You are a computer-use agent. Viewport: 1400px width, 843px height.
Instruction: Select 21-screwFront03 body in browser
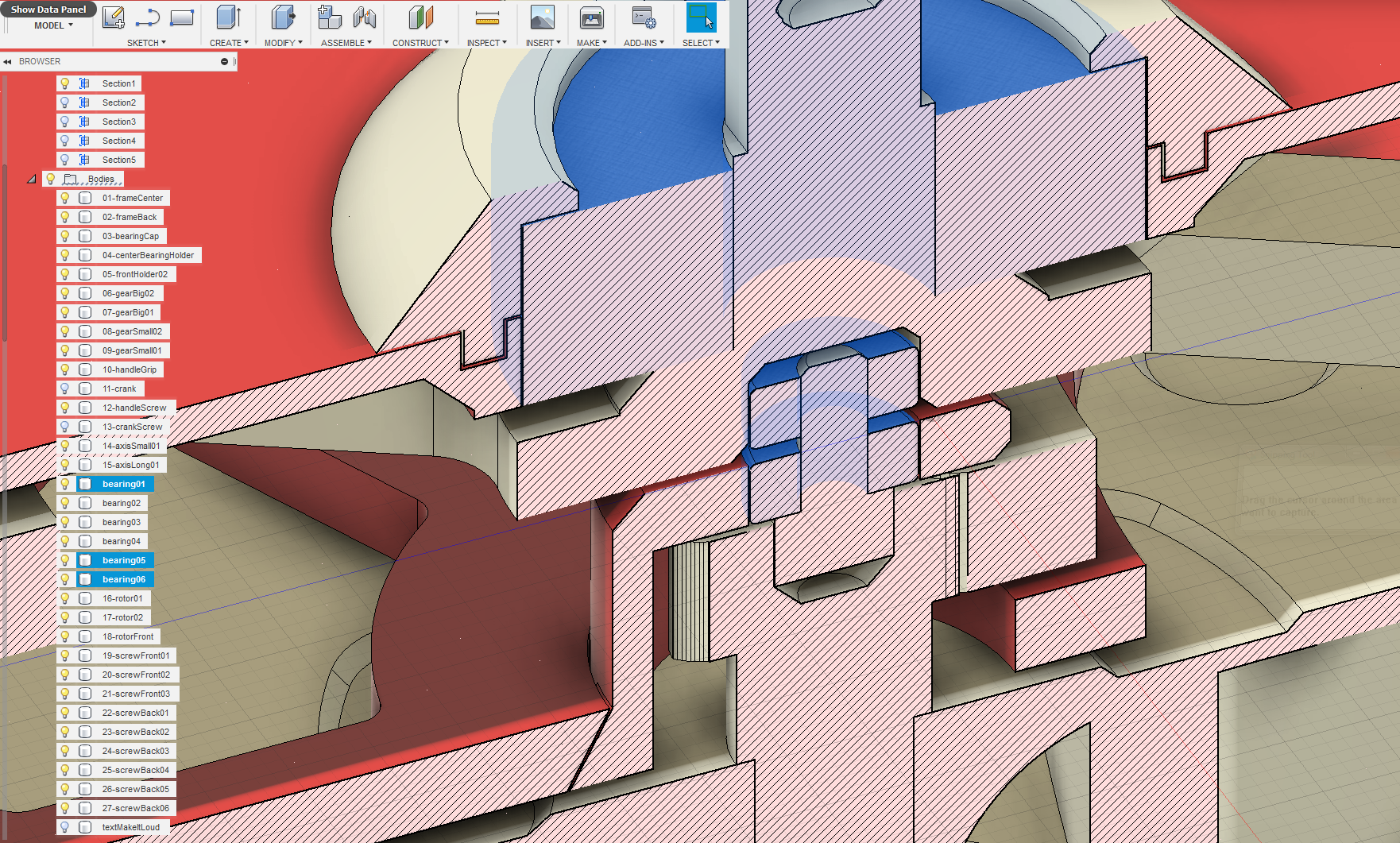pyautogui.click(x=136, y=694)
